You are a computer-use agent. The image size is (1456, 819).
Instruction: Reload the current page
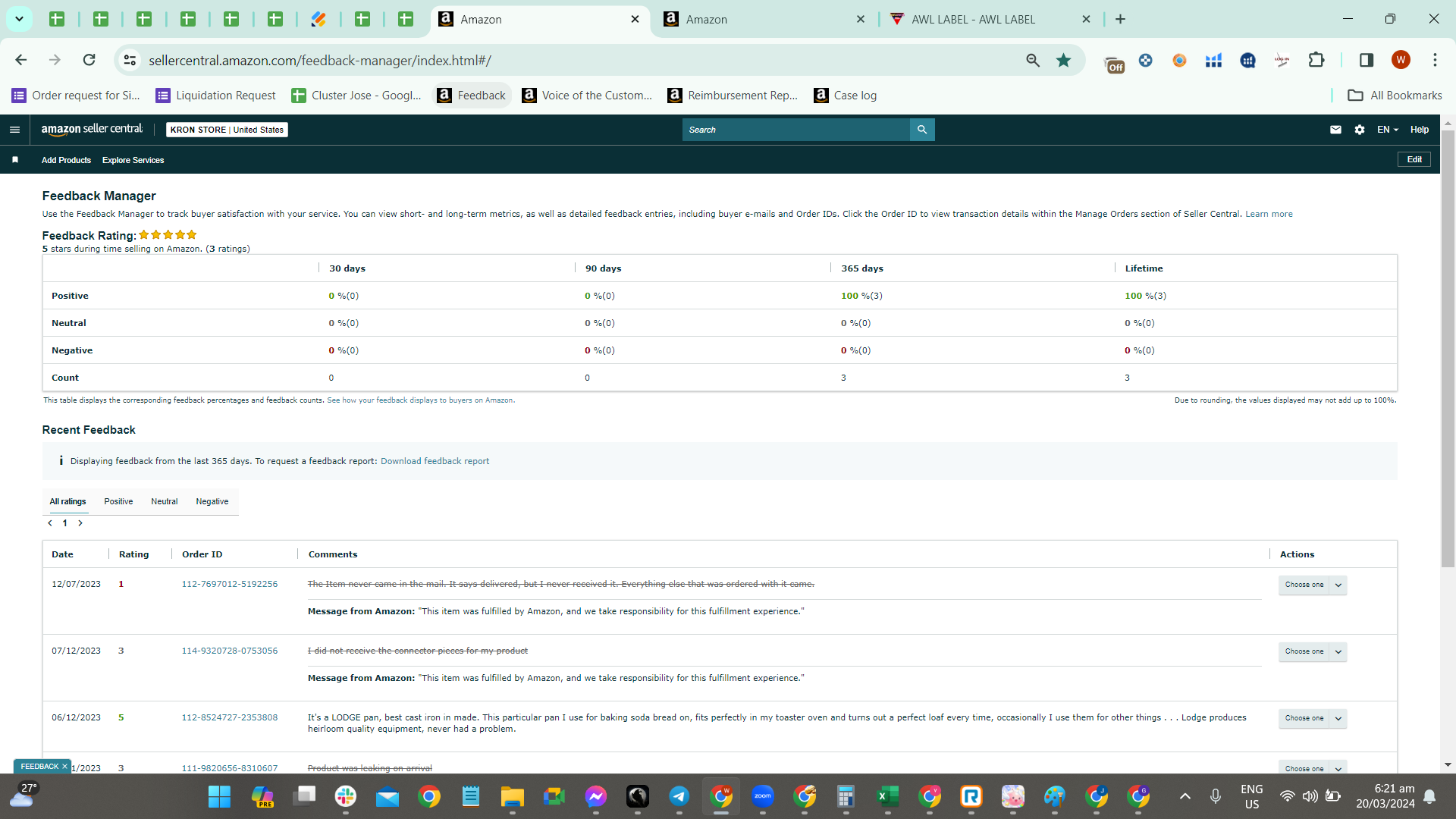(89, 60)
